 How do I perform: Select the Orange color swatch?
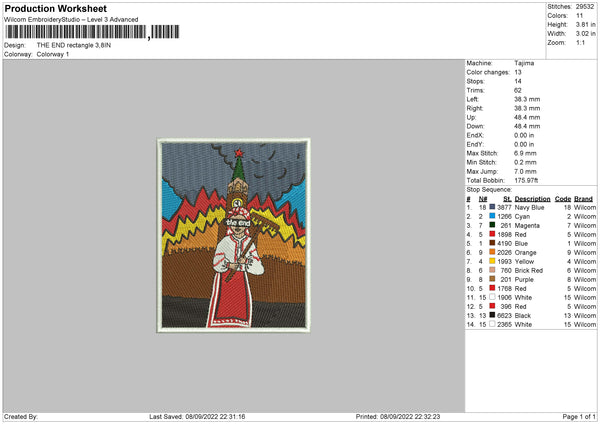492,252
